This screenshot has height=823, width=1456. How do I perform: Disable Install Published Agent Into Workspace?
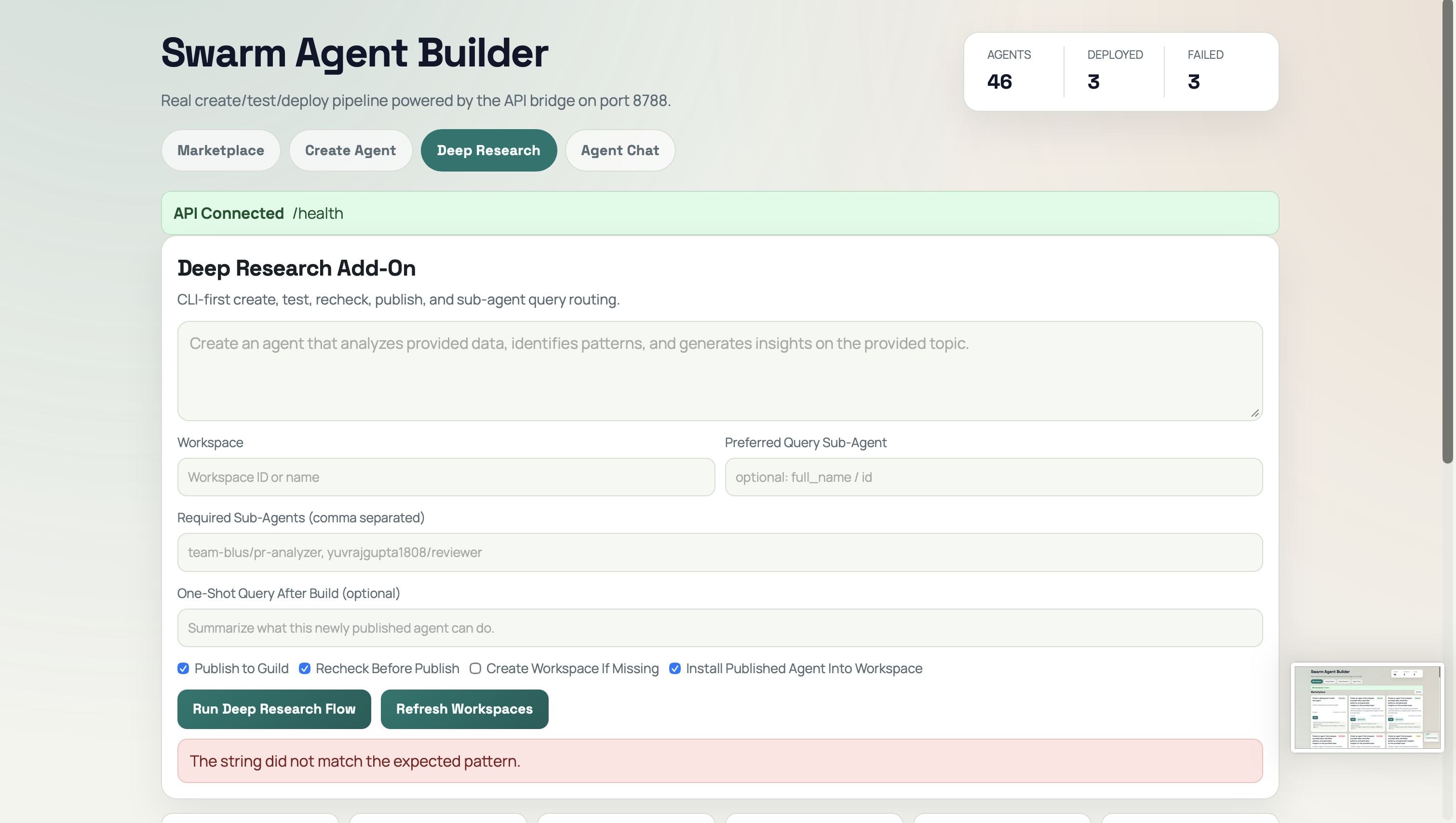[674, 669]
